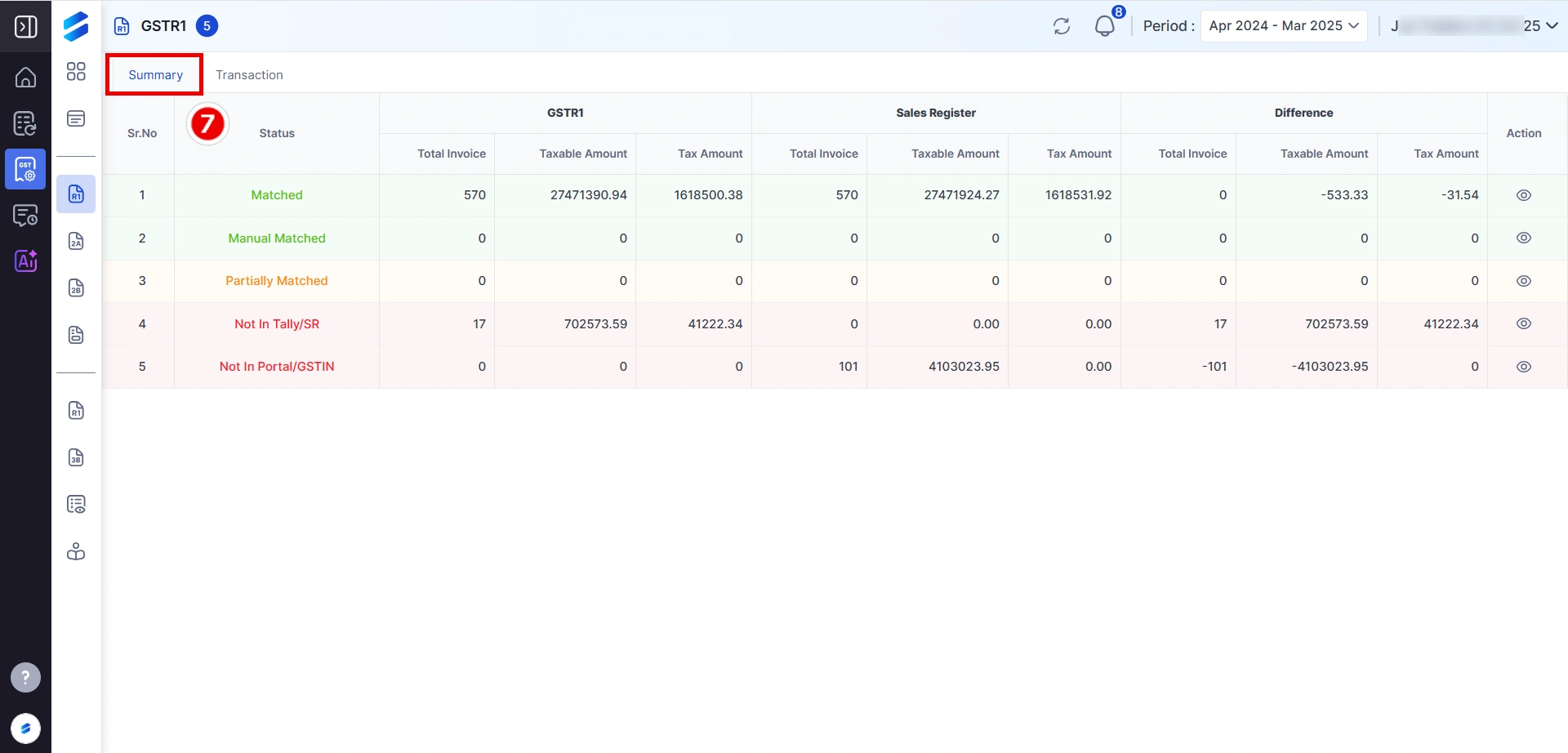Open the table-with-refresh sync icon
This screenshot has width=1568, height=753.
coord(25,123)
